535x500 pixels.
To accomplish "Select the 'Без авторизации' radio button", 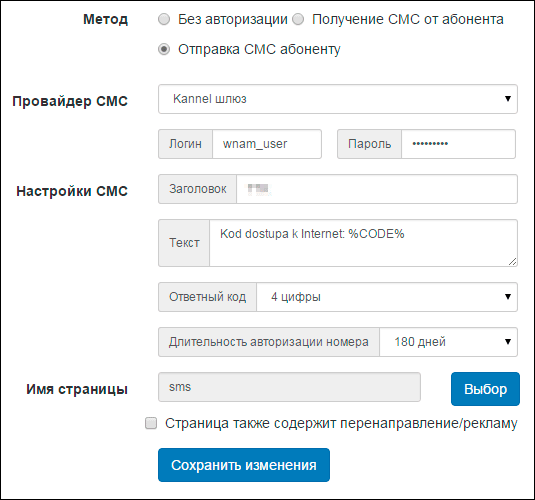I will point(164,19).
